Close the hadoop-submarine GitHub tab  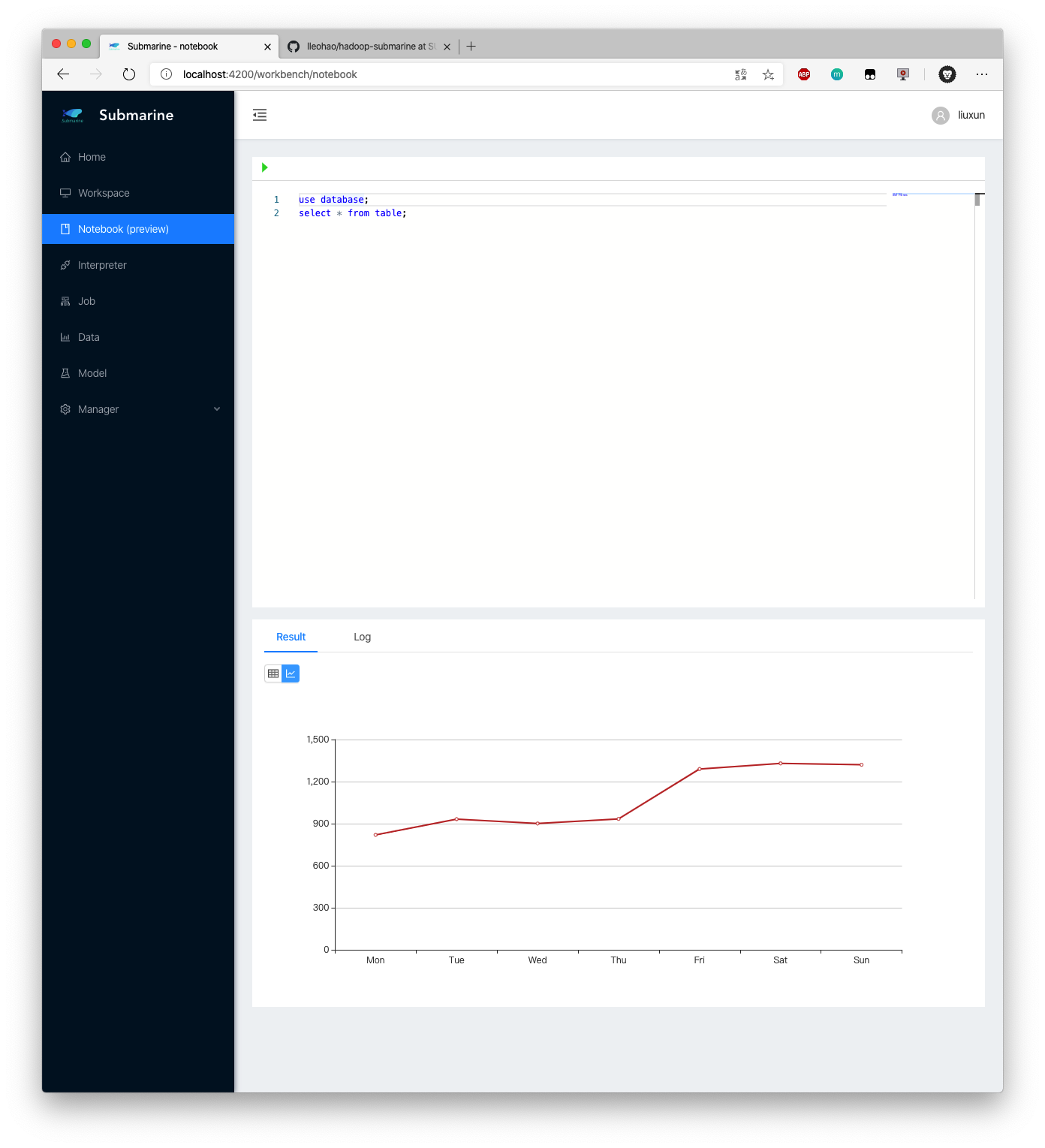(x=447, y=47)
